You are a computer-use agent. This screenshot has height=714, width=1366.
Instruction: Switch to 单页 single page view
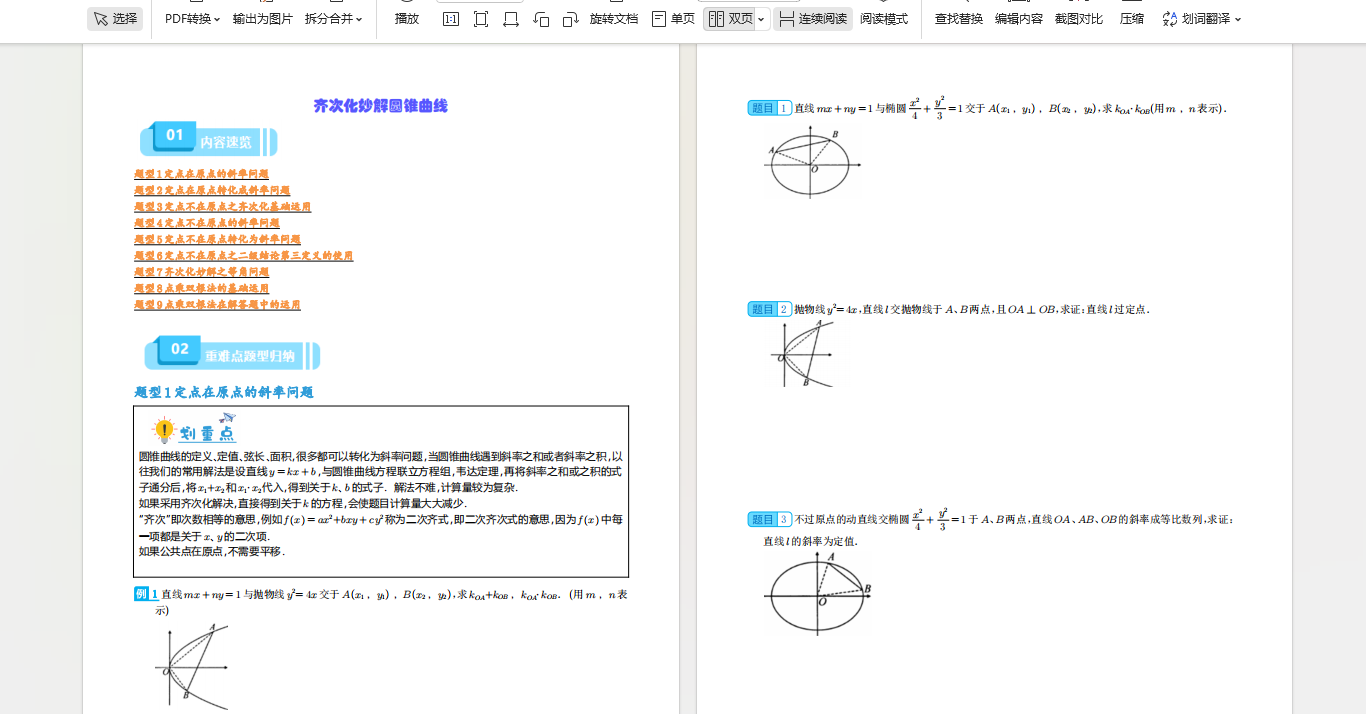click(x=674, y=19)
